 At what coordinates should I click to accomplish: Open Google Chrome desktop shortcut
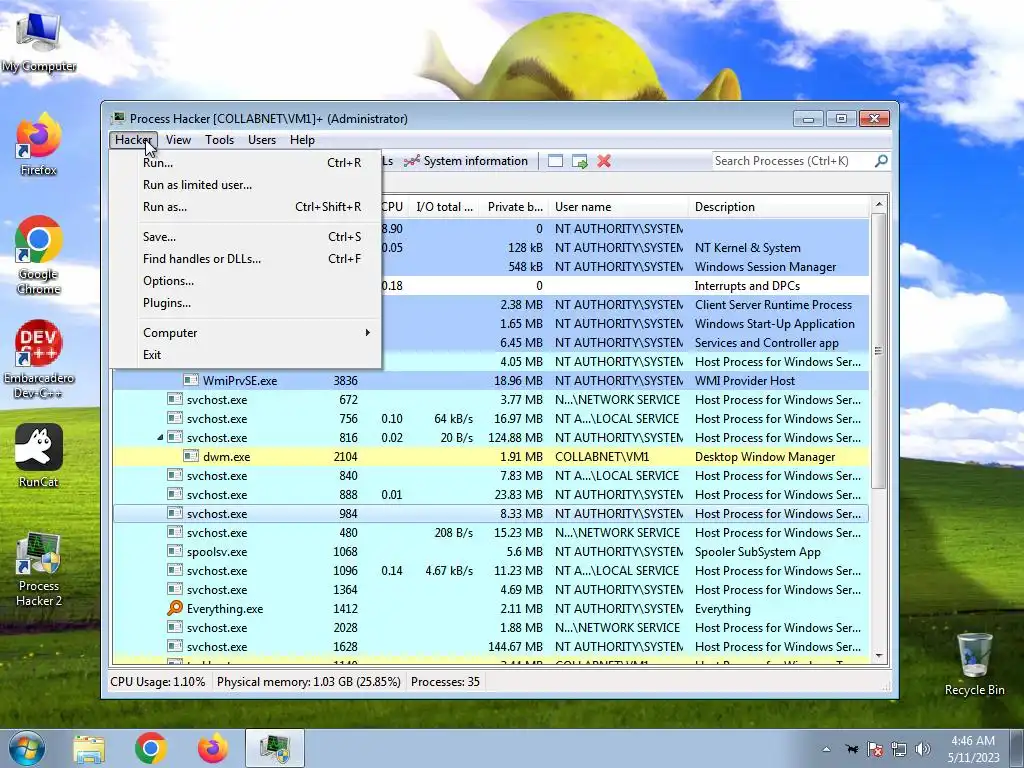click(x=39, y=255)
